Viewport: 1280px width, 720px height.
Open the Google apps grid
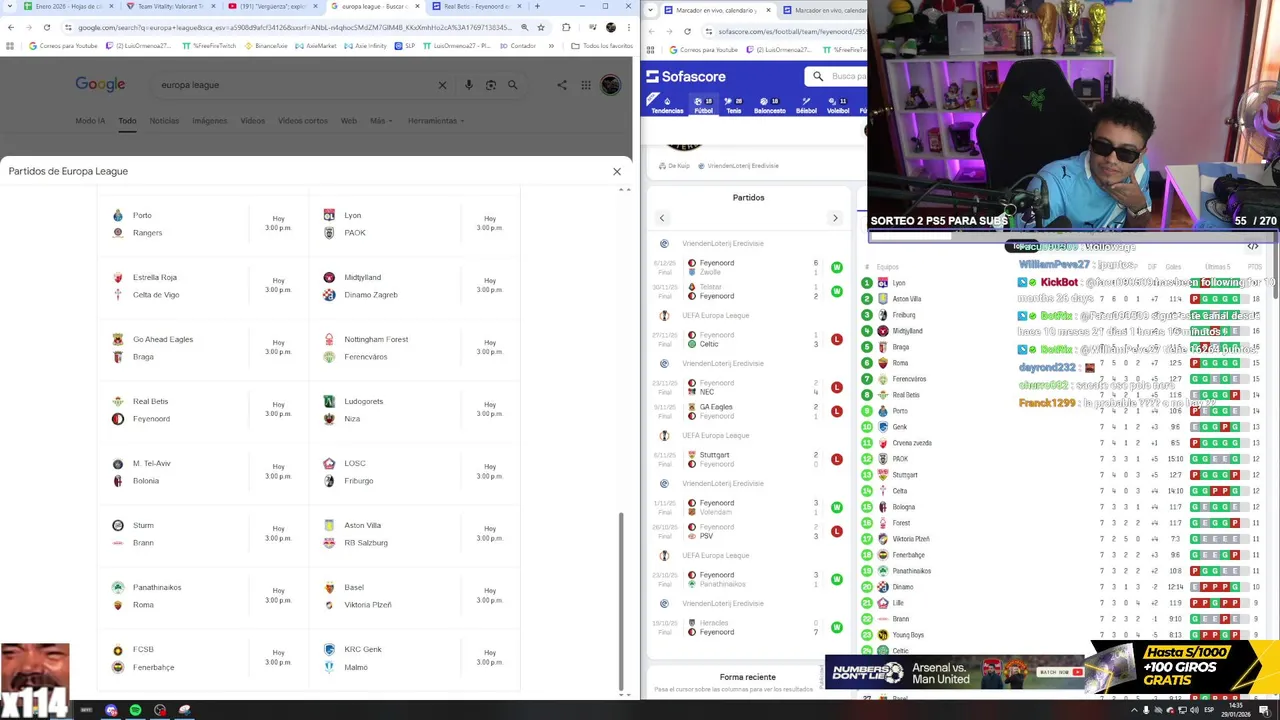click(586, 85)
